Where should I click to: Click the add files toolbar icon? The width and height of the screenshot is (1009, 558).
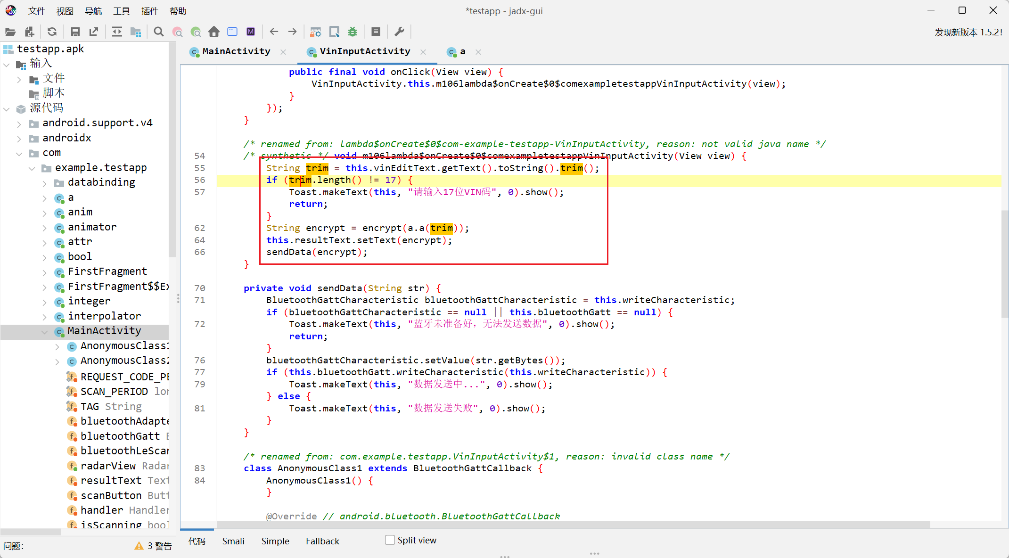tap(29, 32)
